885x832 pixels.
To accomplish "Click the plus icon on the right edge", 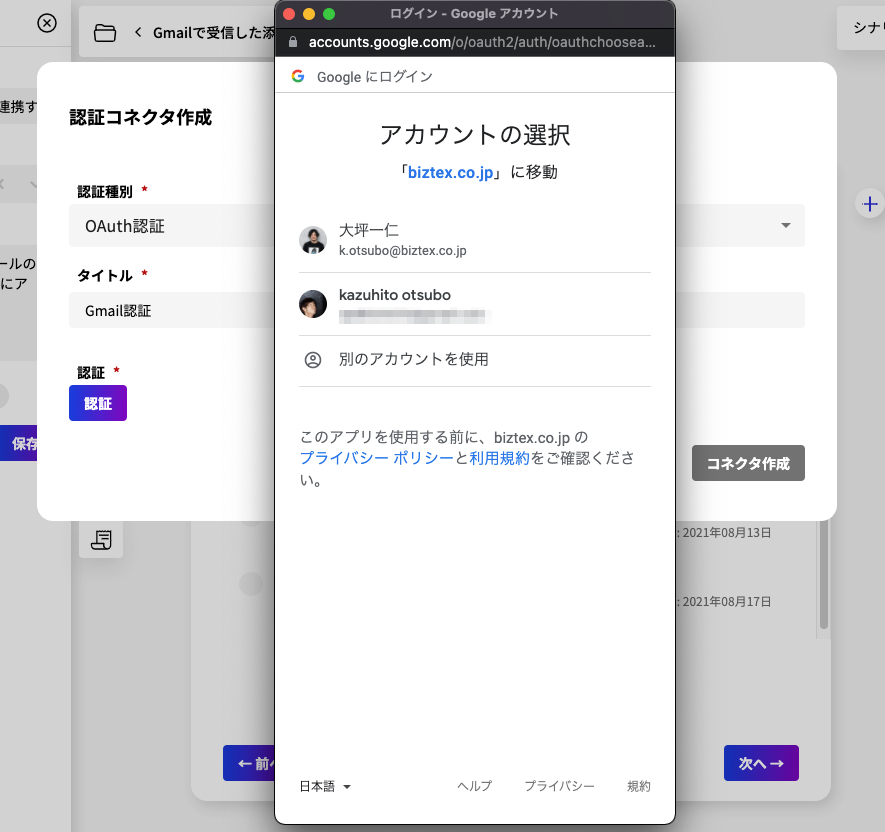I will coord(869,204).
